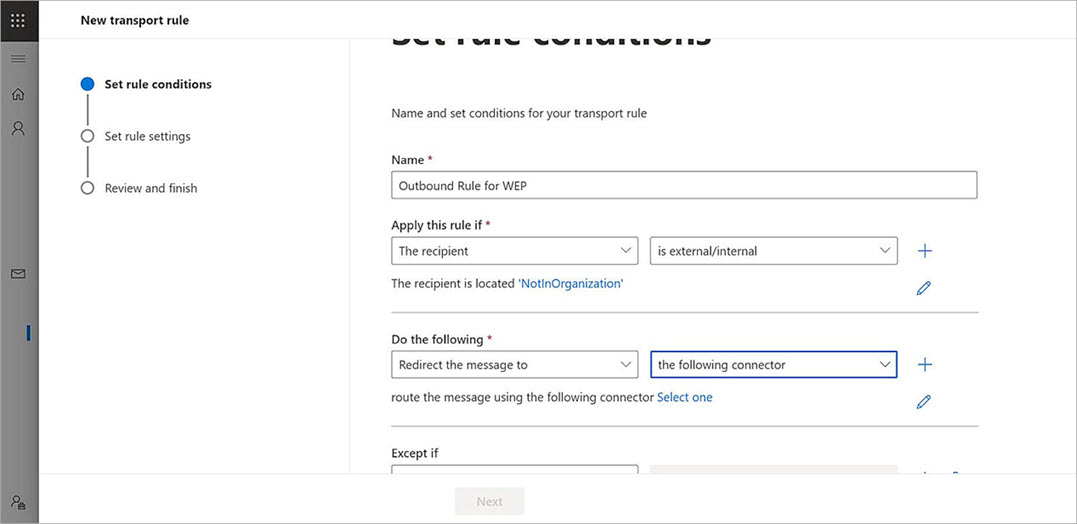
Task: Select the 'Set rule settings' step
Action: click(147, 136)
